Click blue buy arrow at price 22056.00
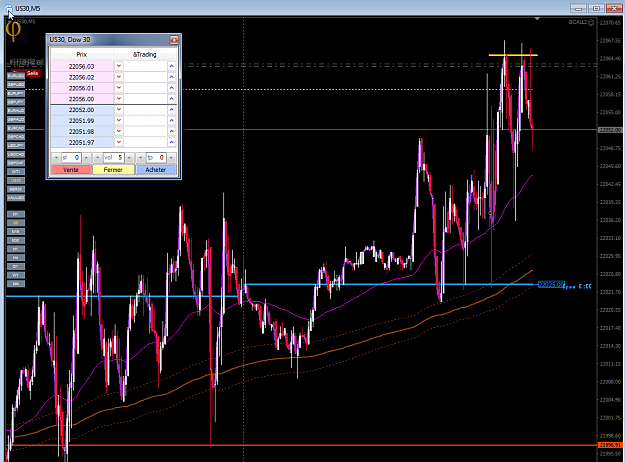This screenshot has width=625, height=462. [171, 98]
